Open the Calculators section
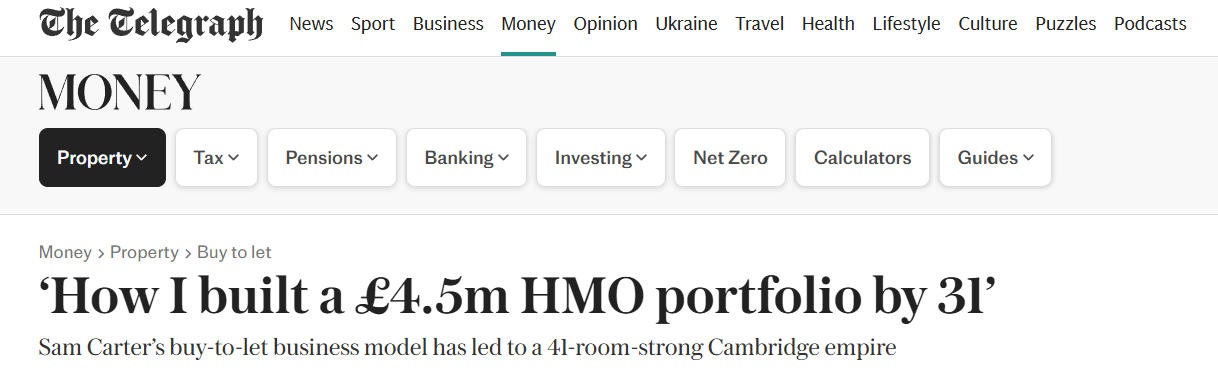1218x387 pixels. (x=862, y=158)
